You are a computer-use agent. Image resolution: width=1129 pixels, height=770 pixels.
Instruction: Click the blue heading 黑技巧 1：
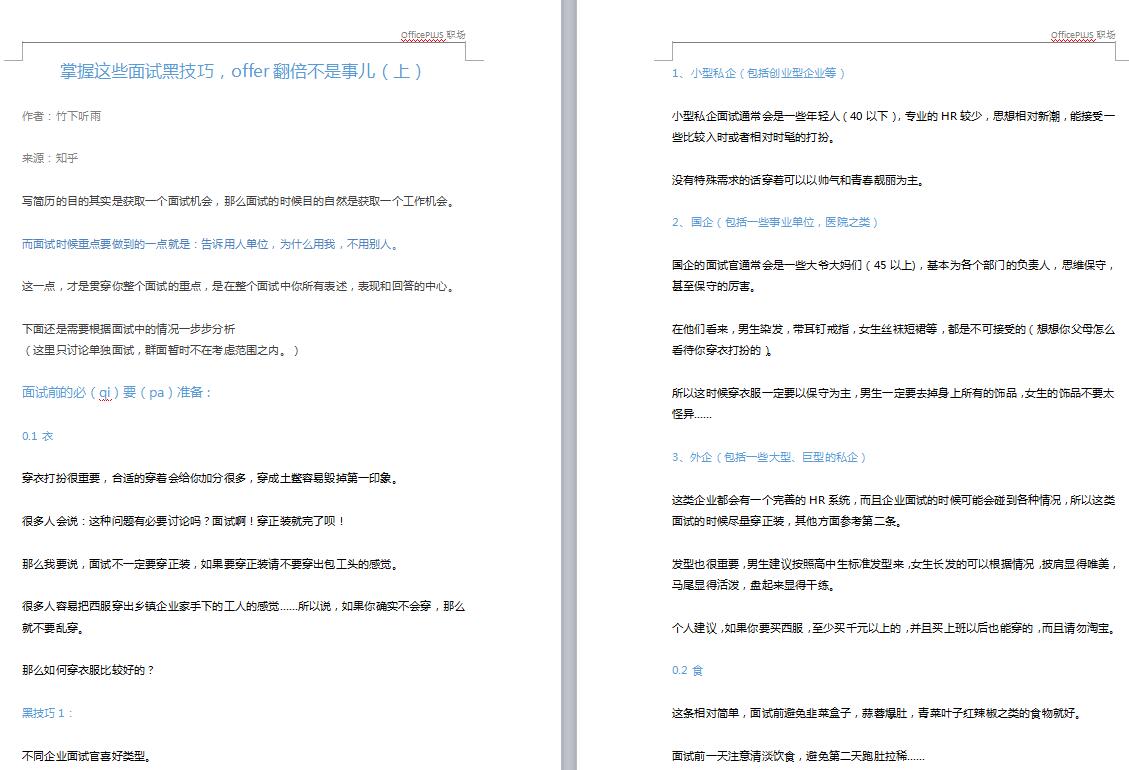48,713
